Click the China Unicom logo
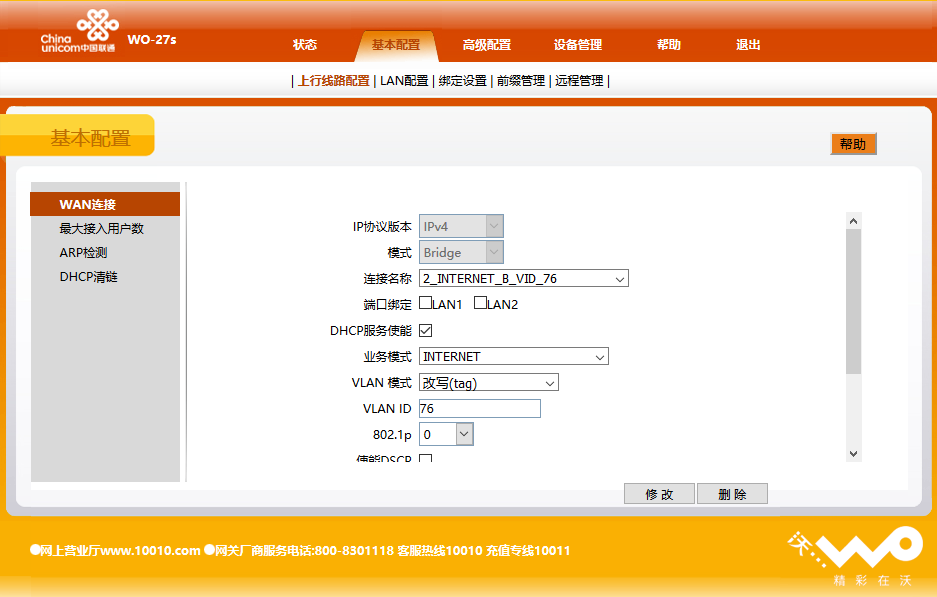Viewport: 937px width, 597px height. point(78,31)
